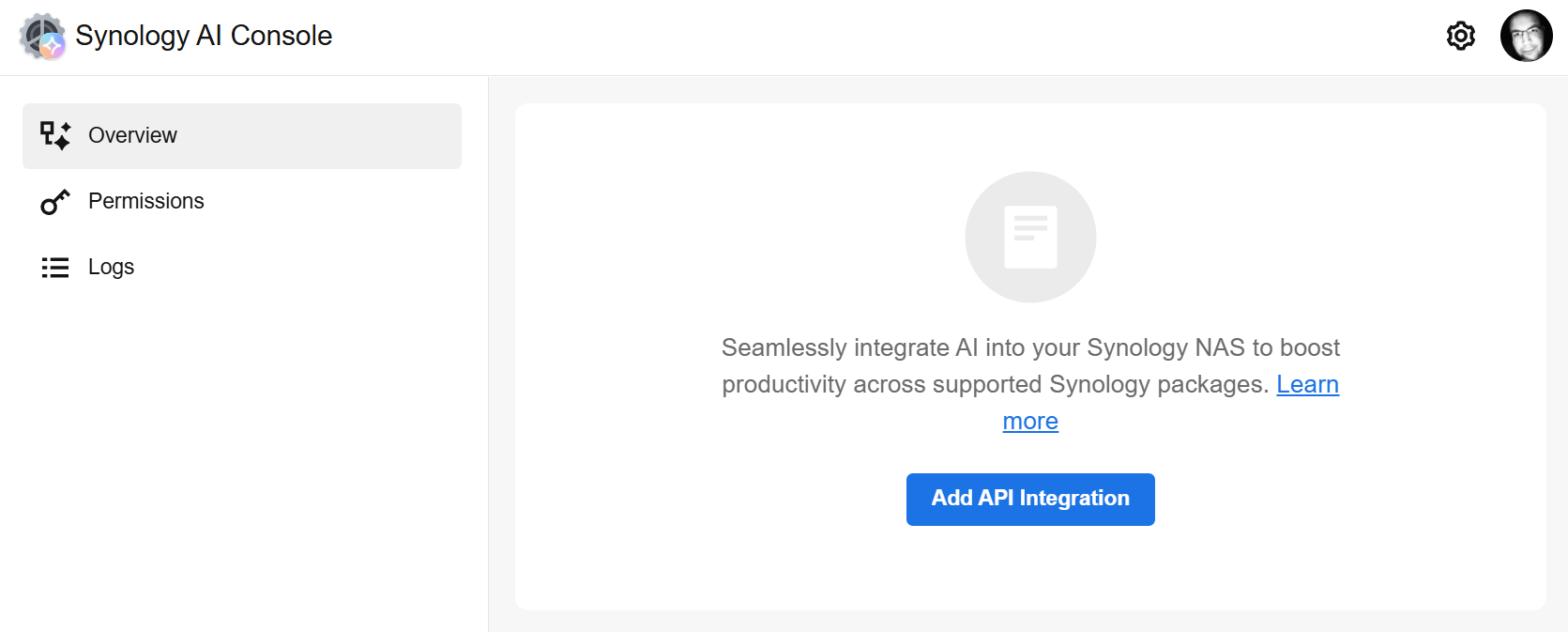Image resolution: width=1568 pixels, height=632 pixels.
Task: Select Overview in the sidebar
Action: pyautogui.click(x=132, y=135)
